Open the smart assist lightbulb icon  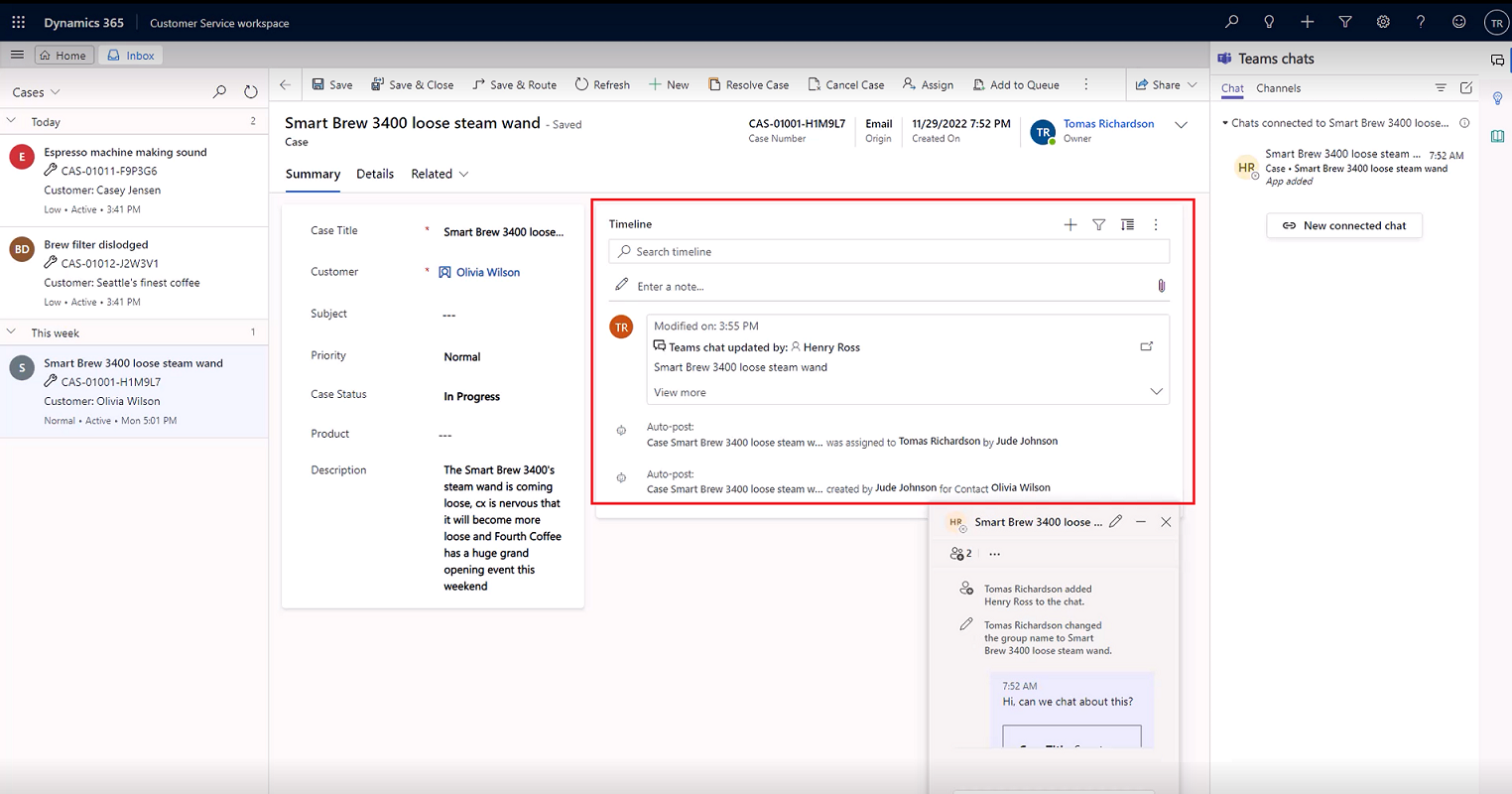1497,98
